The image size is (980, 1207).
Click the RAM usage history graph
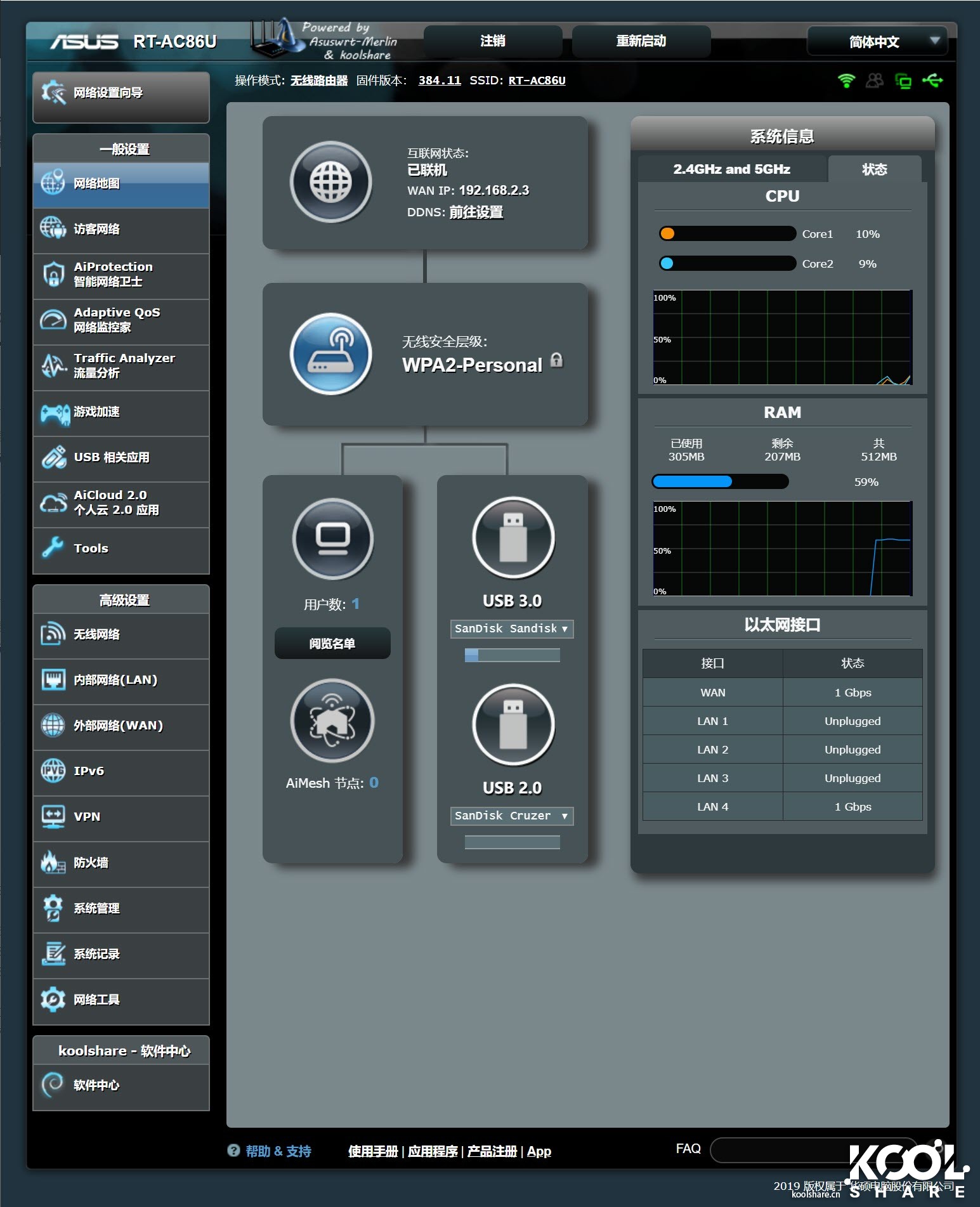pos(783,549)
